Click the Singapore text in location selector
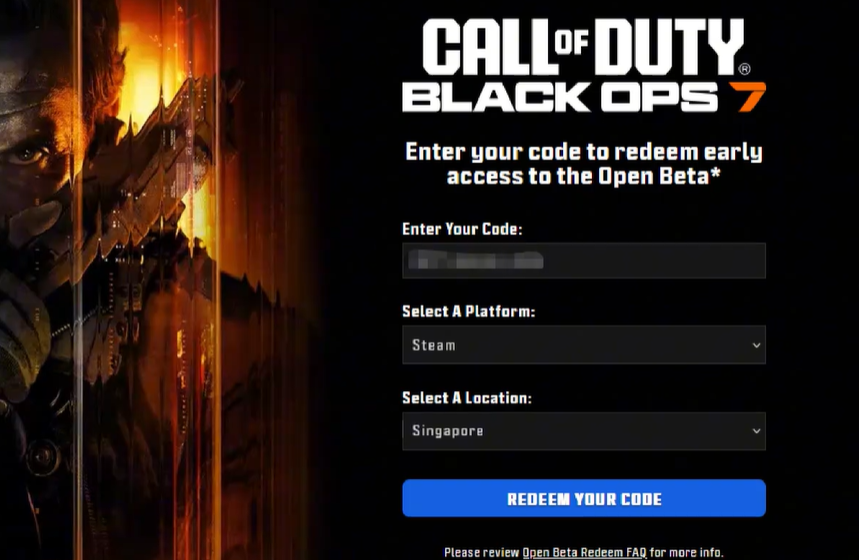Viewport: 859px width, 560px height. point(448,431)
